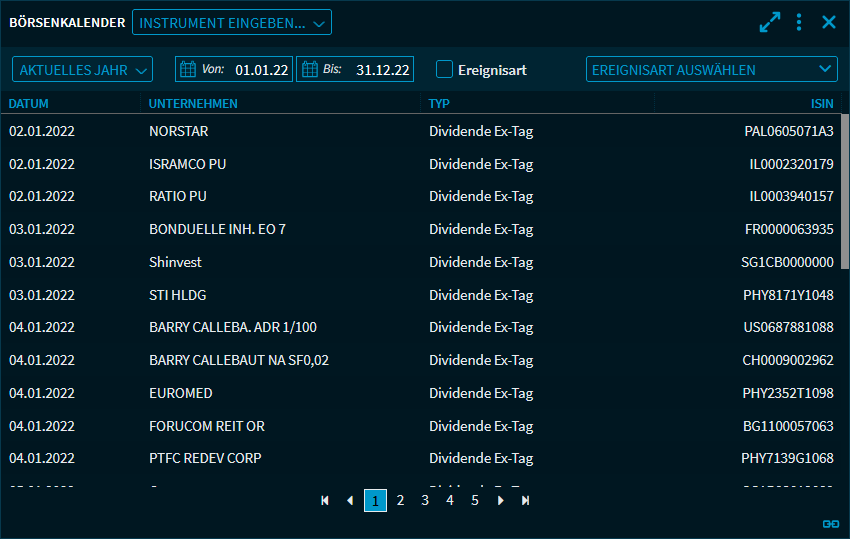
Task: Click the Von date field 01.01.22
Action: pyautogui.click(x=261, y=70)
